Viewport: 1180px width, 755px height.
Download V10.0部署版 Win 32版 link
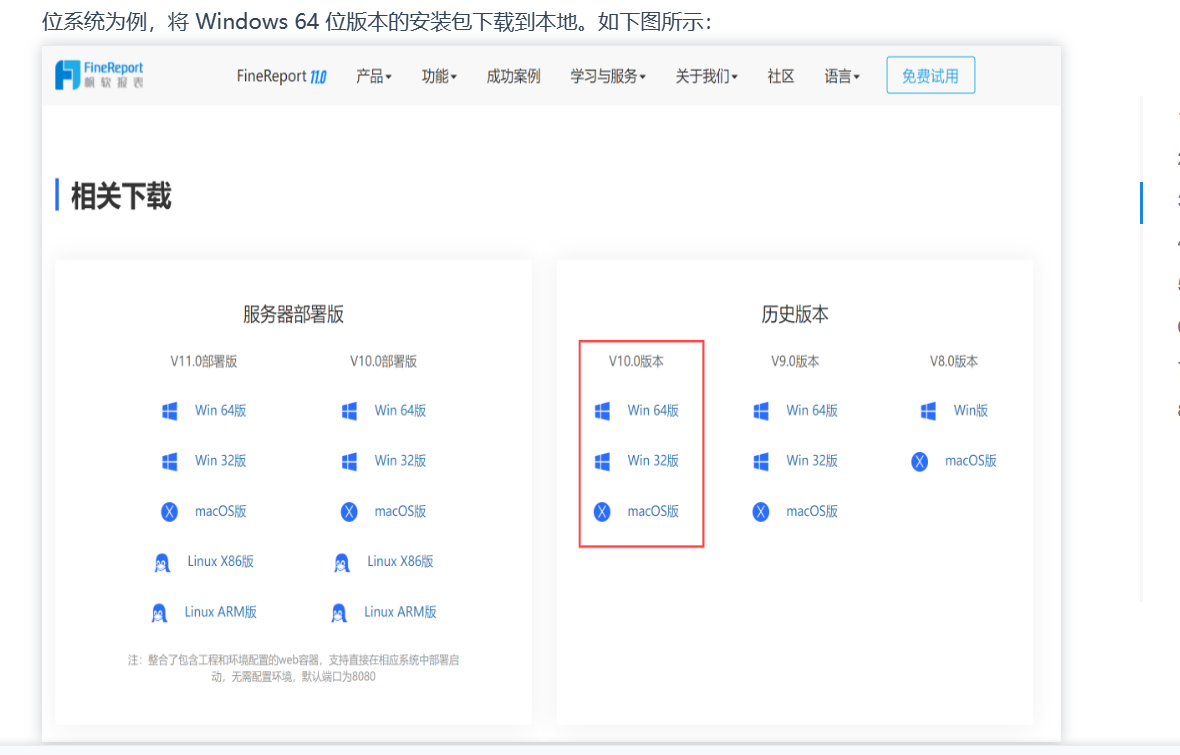[x=400, y=461]
